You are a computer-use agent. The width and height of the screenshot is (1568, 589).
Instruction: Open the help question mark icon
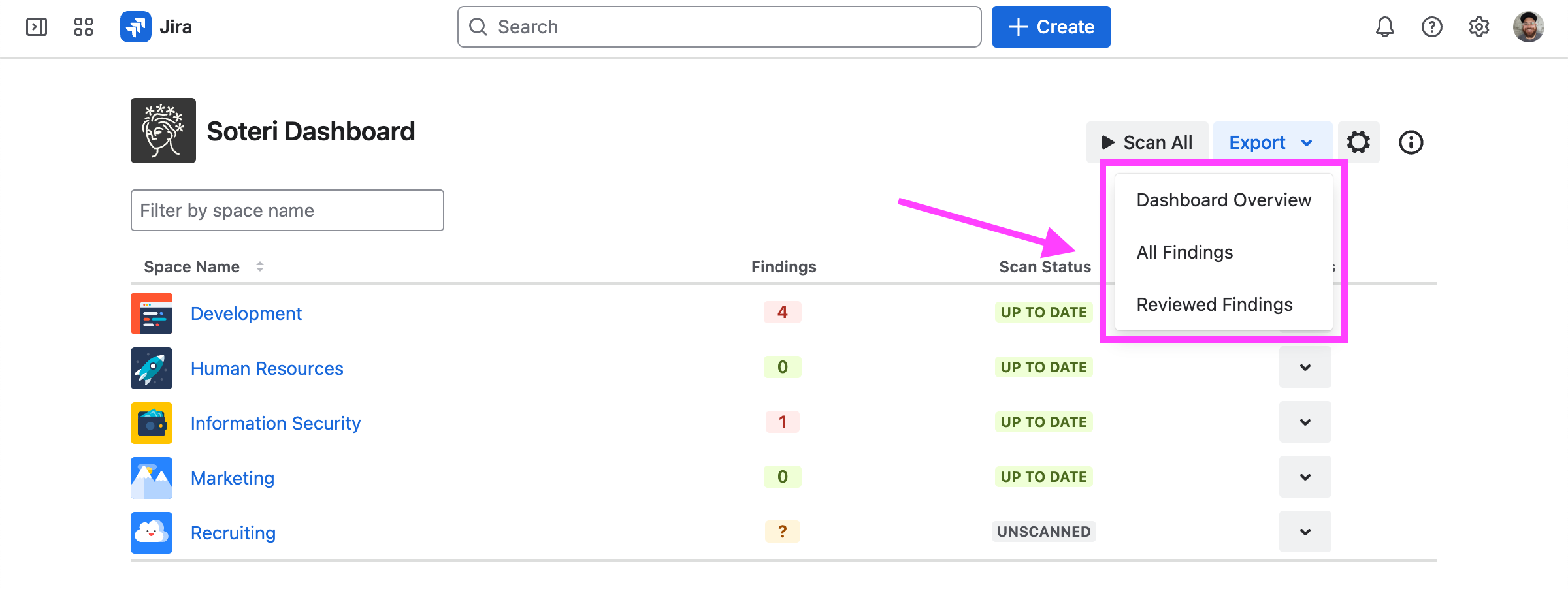(x=1431, y=27)
